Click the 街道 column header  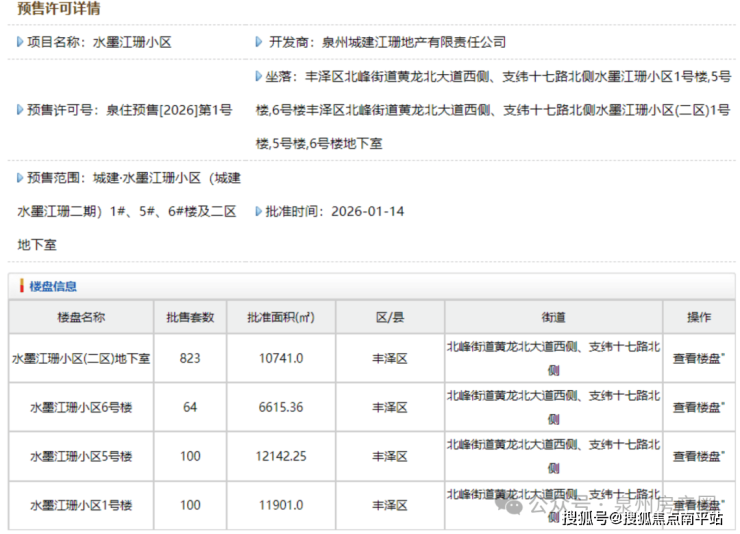click(x=553, y=318)
